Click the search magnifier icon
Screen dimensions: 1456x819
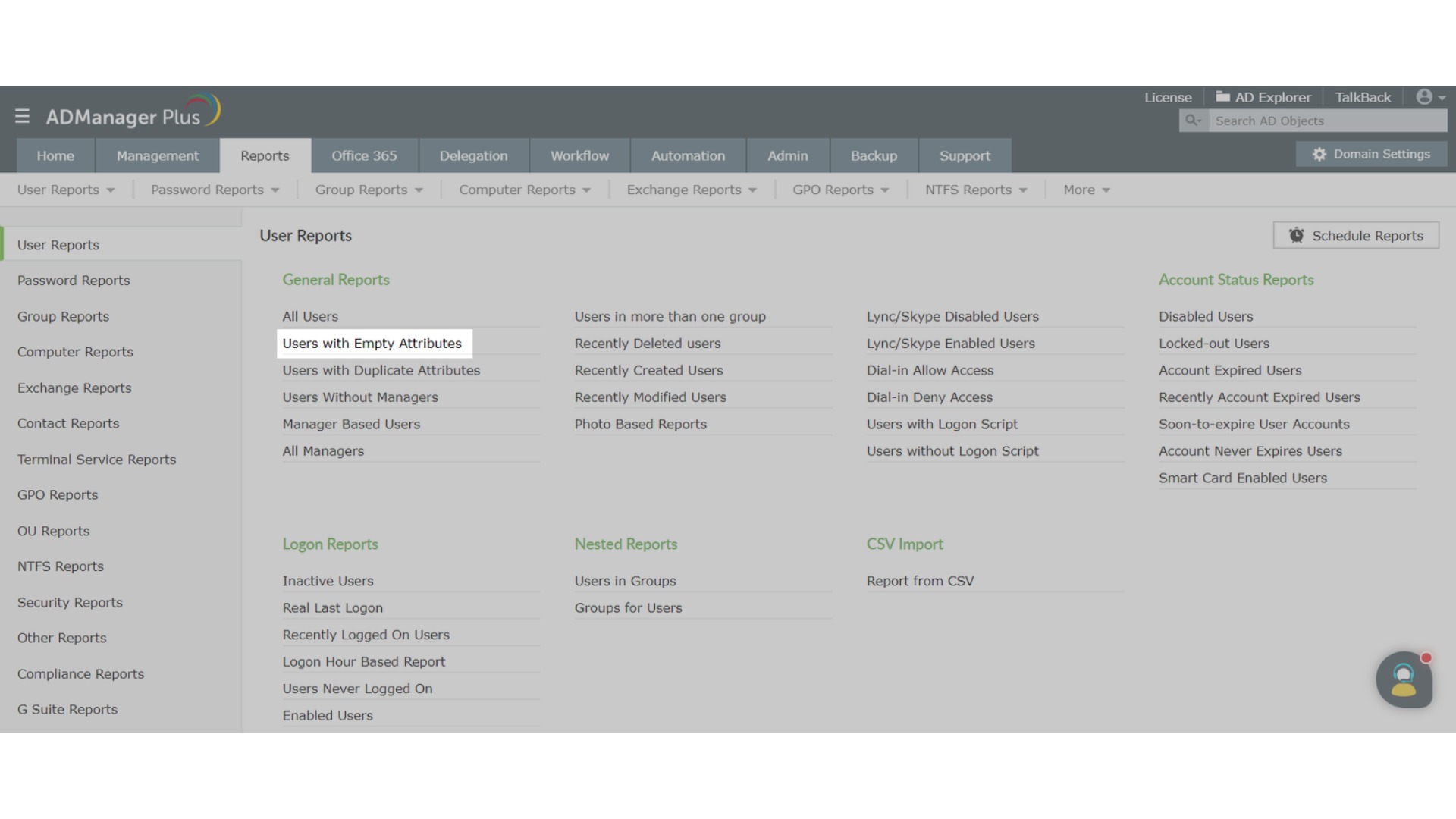point(1193,121)
